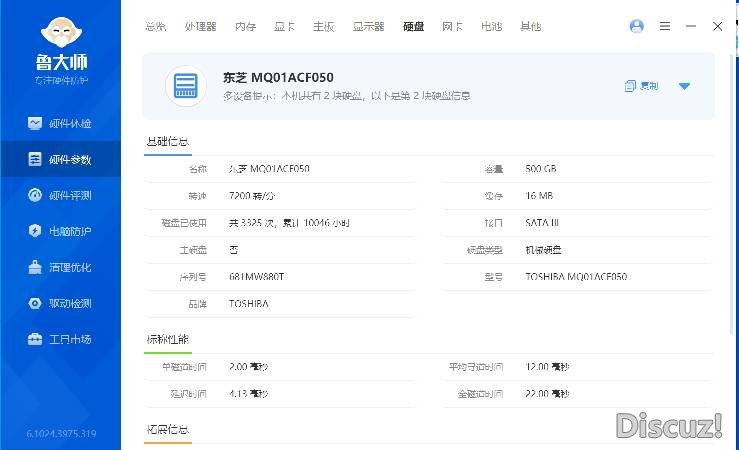Viewport: 739px width, 450px height.
Task: Select the 硬盘 tab
Action: point(413,26)
